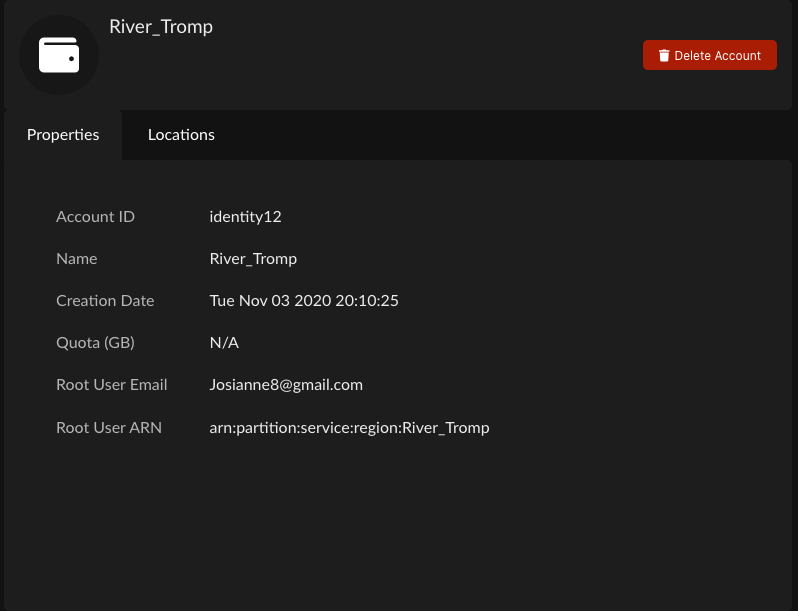This screenshot has width=798, height=611.
Task: Select the Josianne8@gmail.com email value
Action: tap(286, 385)
